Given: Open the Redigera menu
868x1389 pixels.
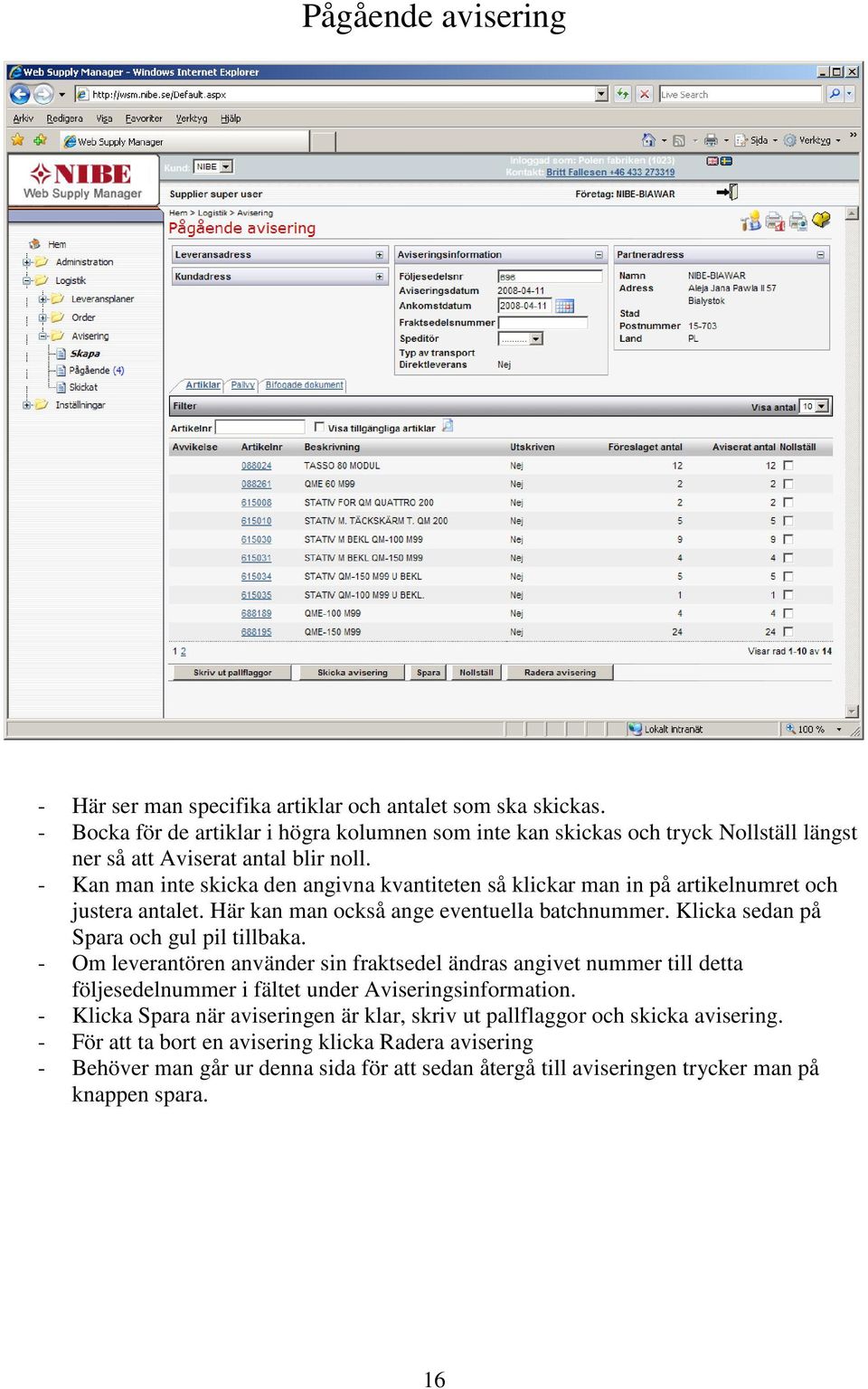Looking at the screenshot, I should (x=64, y=118).
